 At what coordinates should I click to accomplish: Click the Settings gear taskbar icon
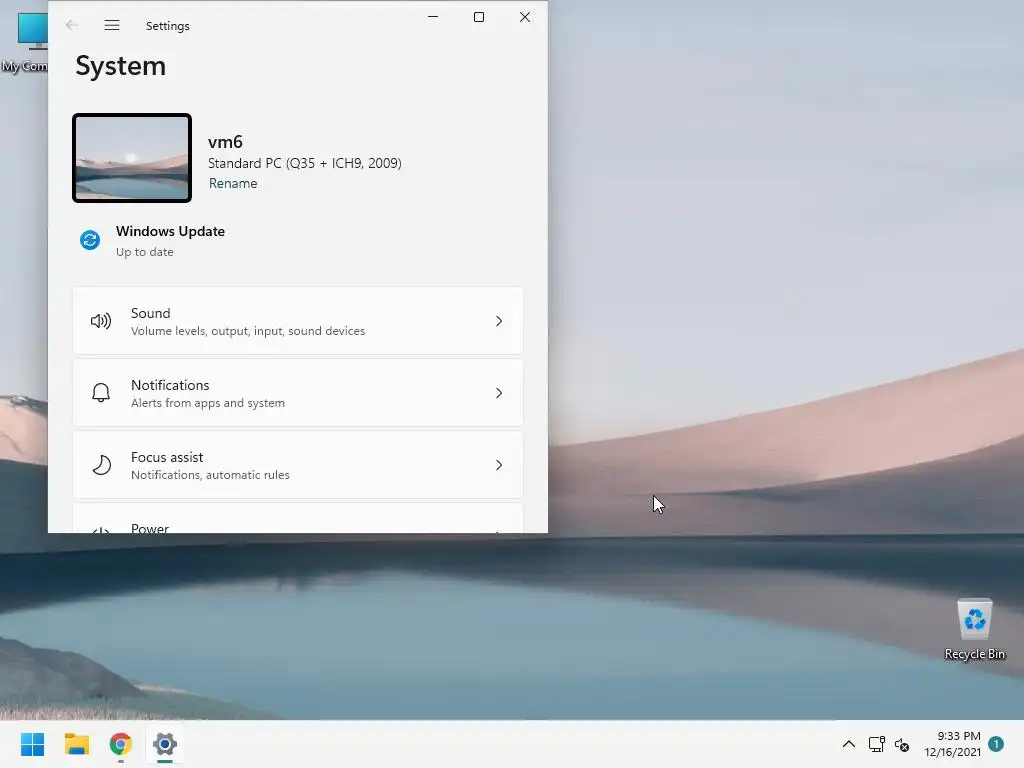165,744
